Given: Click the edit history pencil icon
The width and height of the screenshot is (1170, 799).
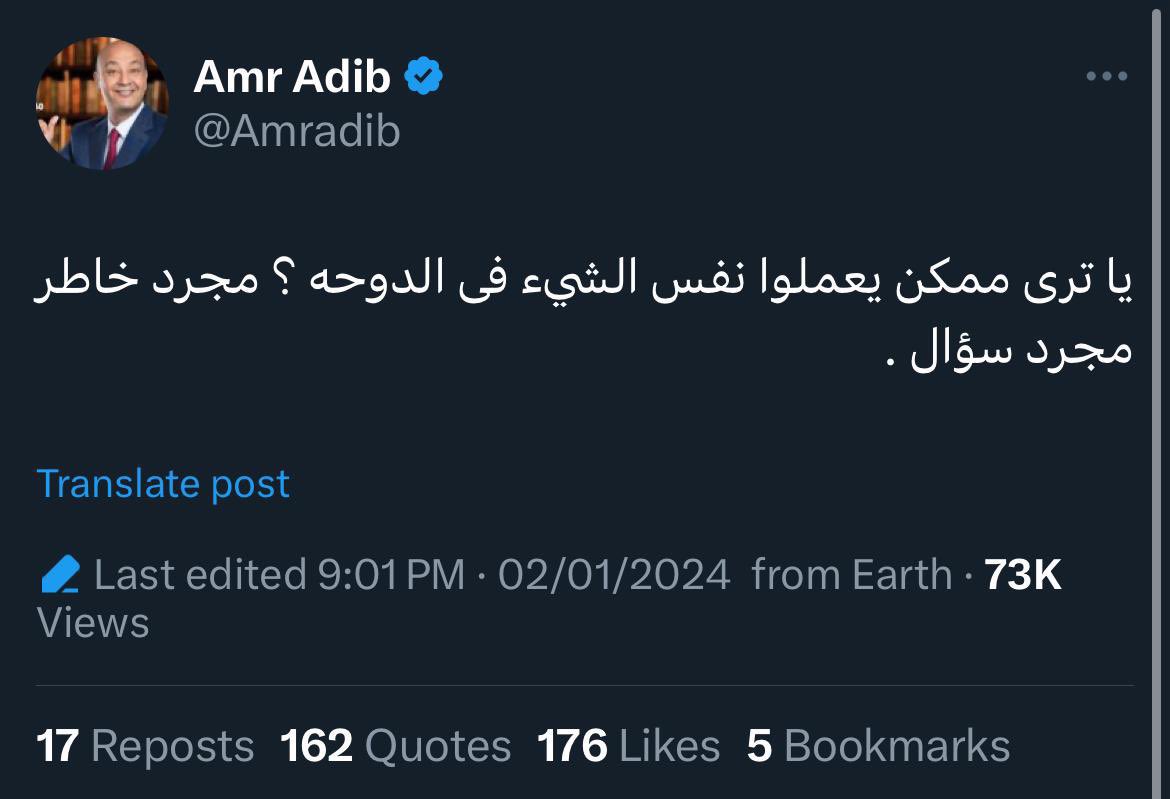Looking at the screenshot, I should click(60, 575).
